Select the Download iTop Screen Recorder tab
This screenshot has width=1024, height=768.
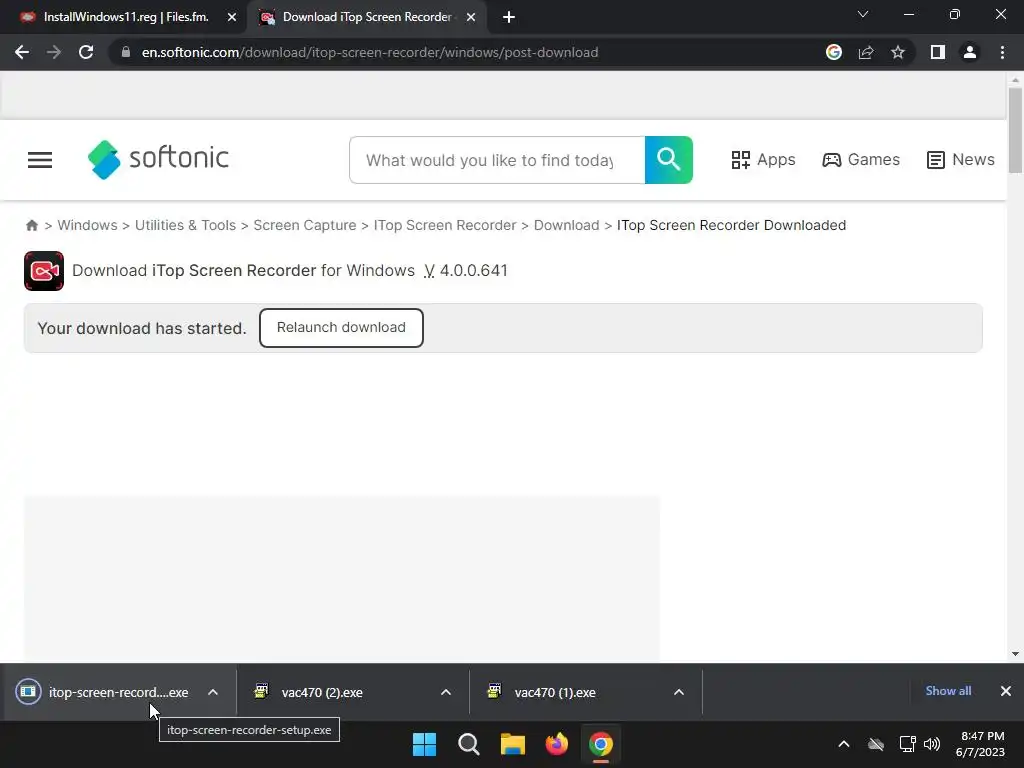point(366,17)
